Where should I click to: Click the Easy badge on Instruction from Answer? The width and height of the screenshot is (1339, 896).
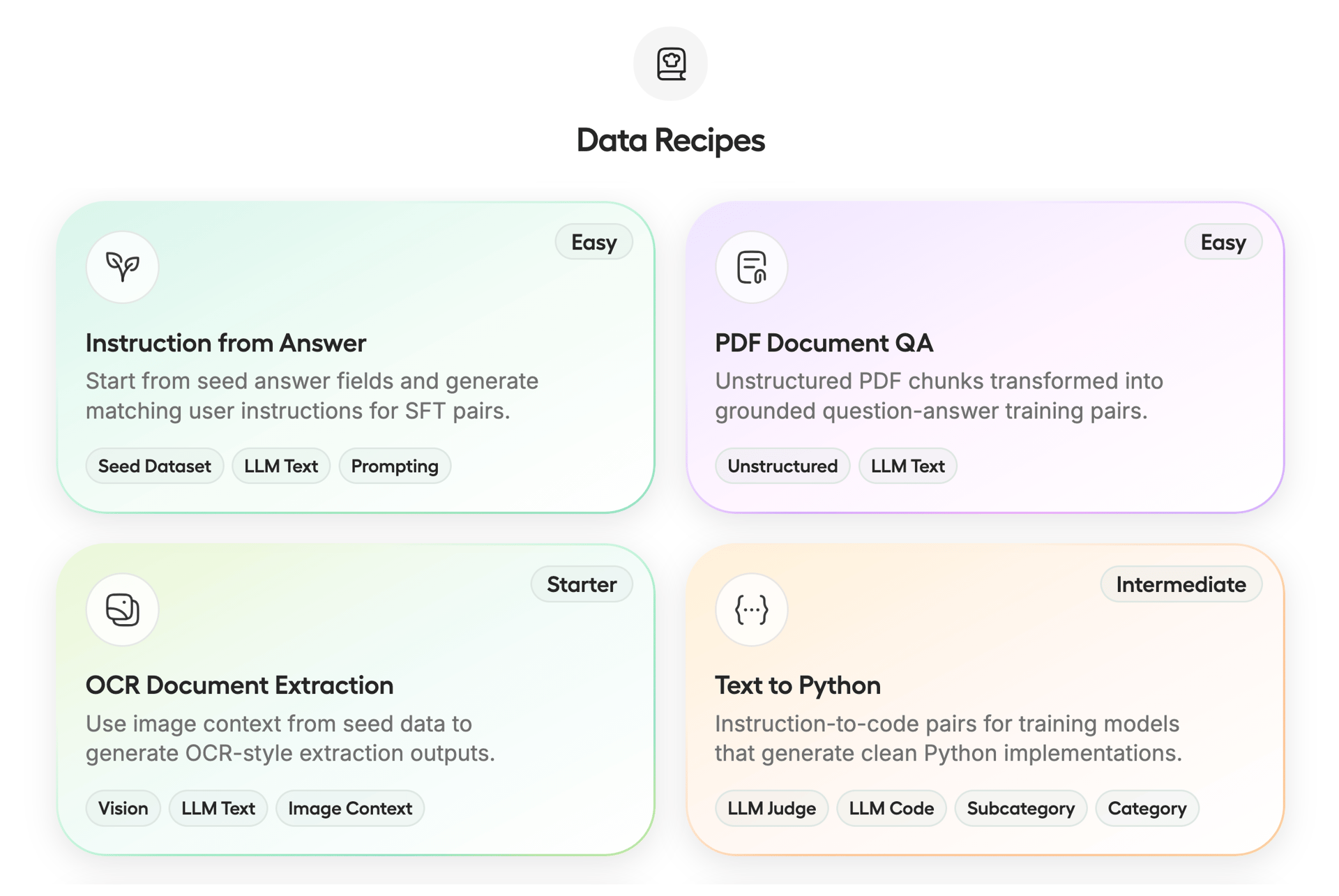[x=593, y=242]
